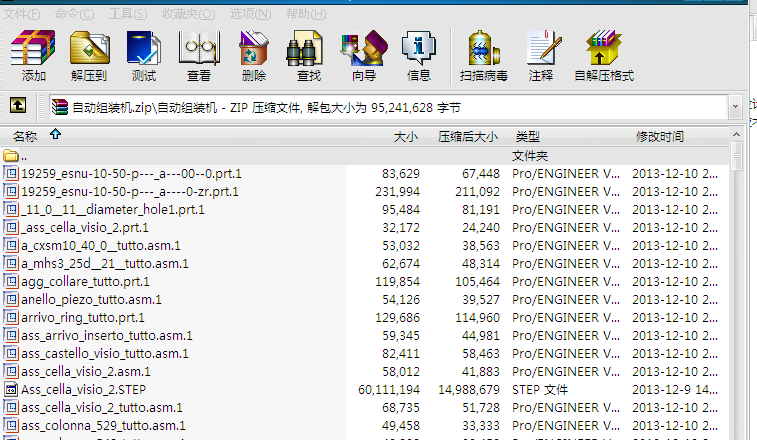The image size is (757, 440).
Task: Select 19259_esnu-10-50-p---_a----0-zr.prt.1
Action: [130, 192]
